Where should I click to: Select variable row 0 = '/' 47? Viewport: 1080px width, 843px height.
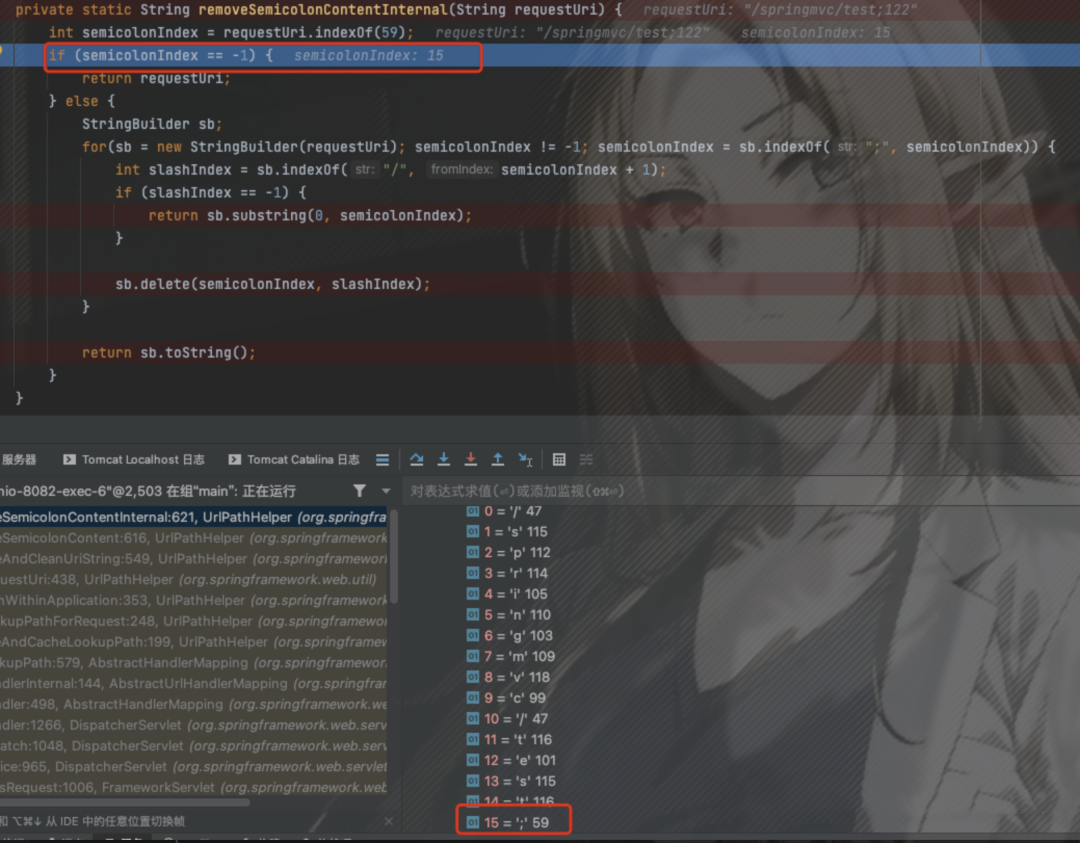pos(504,511)
